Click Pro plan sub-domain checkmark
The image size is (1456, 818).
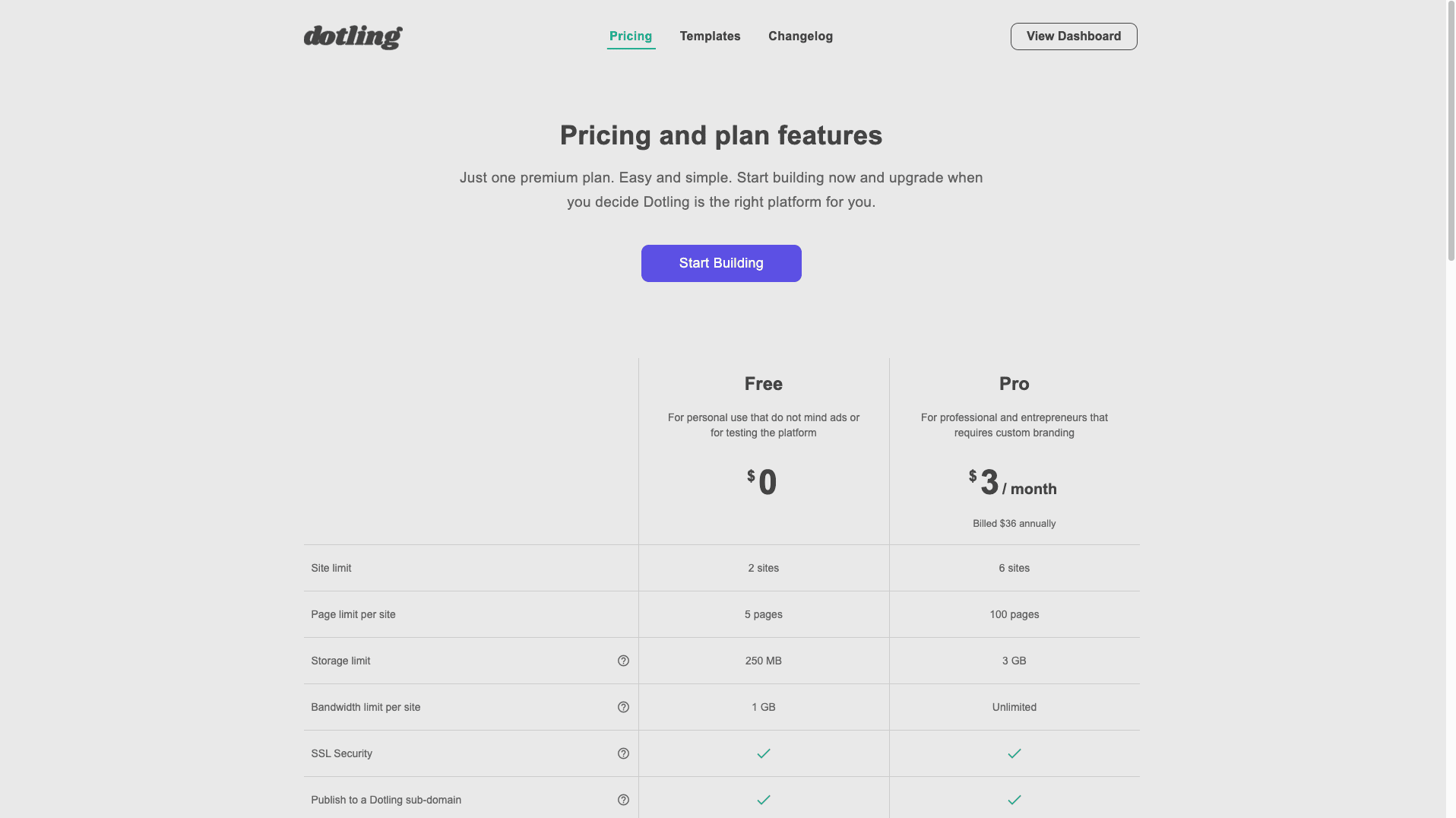pyautogui.click(x=1014, y=800)
